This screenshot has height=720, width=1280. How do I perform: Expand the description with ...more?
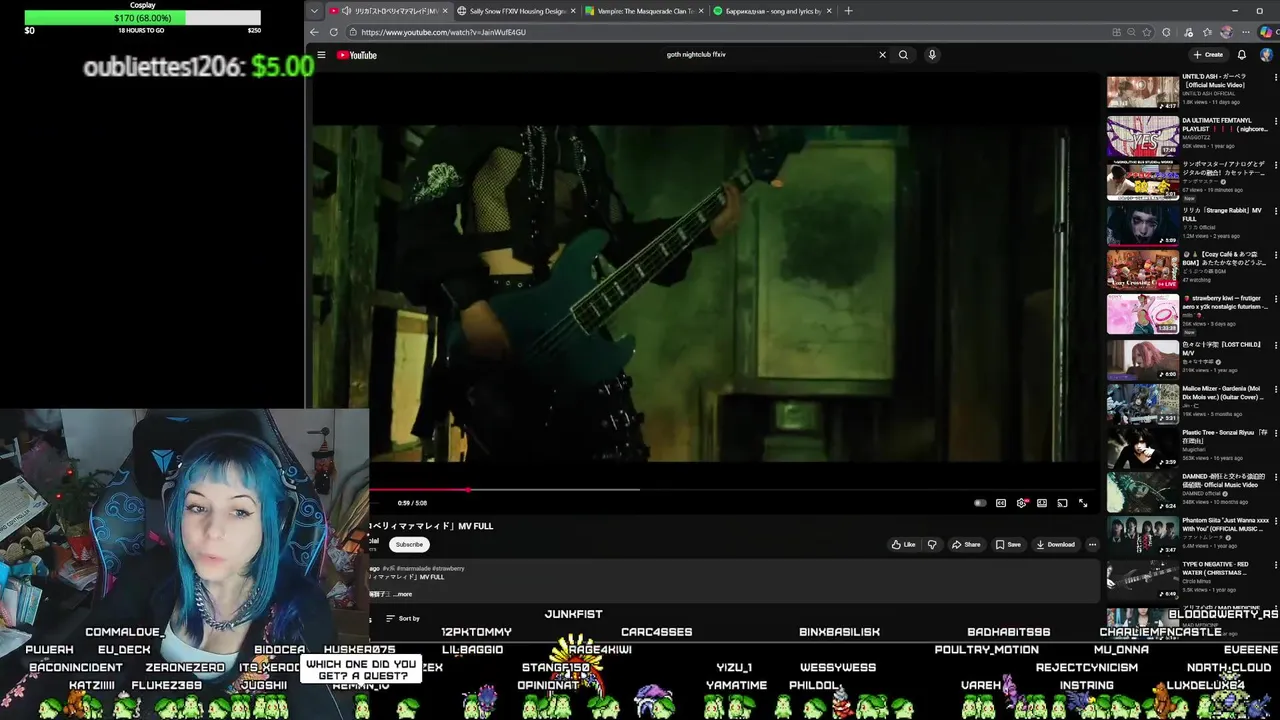point(402,594)
